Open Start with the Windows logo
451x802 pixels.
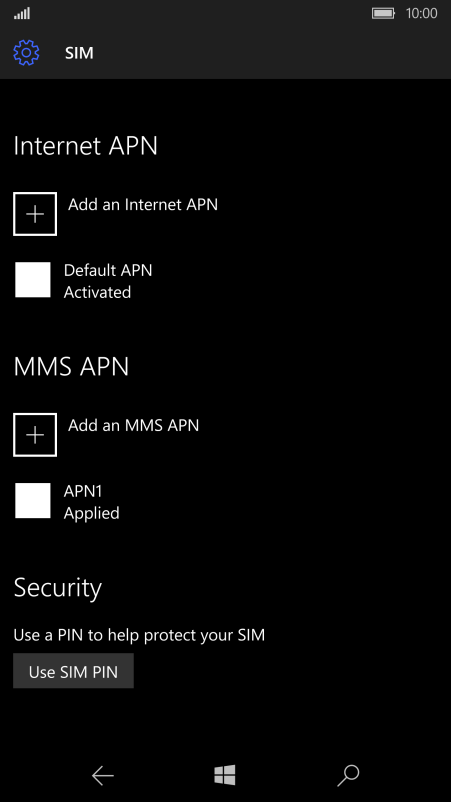point(225,775)
